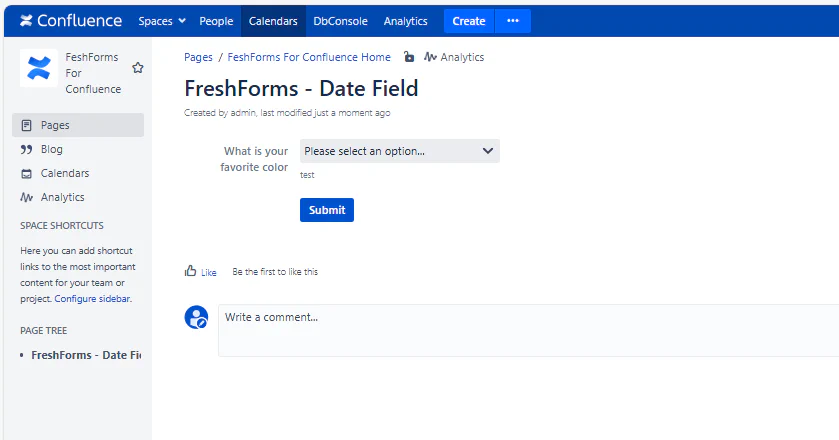
Task: Submit the favorite color form
Action: (327, 210)
